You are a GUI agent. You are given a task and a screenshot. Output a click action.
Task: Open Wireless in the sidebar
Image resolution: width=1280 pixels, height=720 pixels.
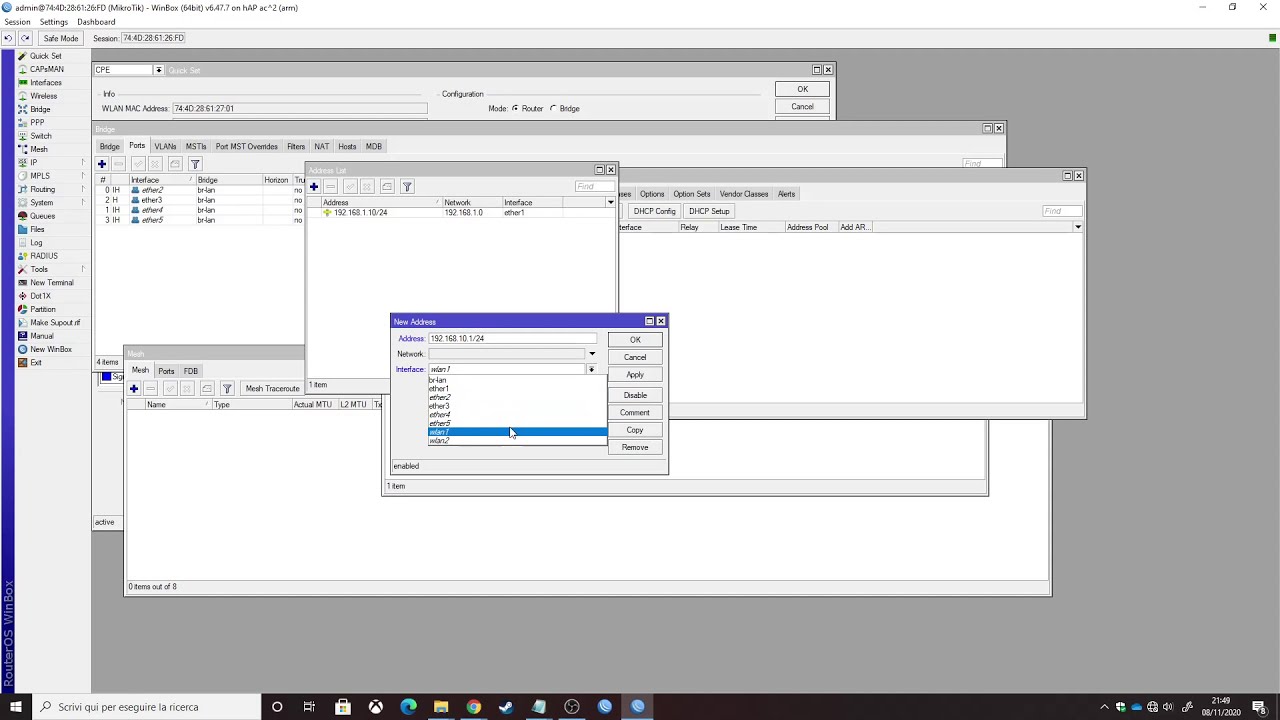pos(43,96)
